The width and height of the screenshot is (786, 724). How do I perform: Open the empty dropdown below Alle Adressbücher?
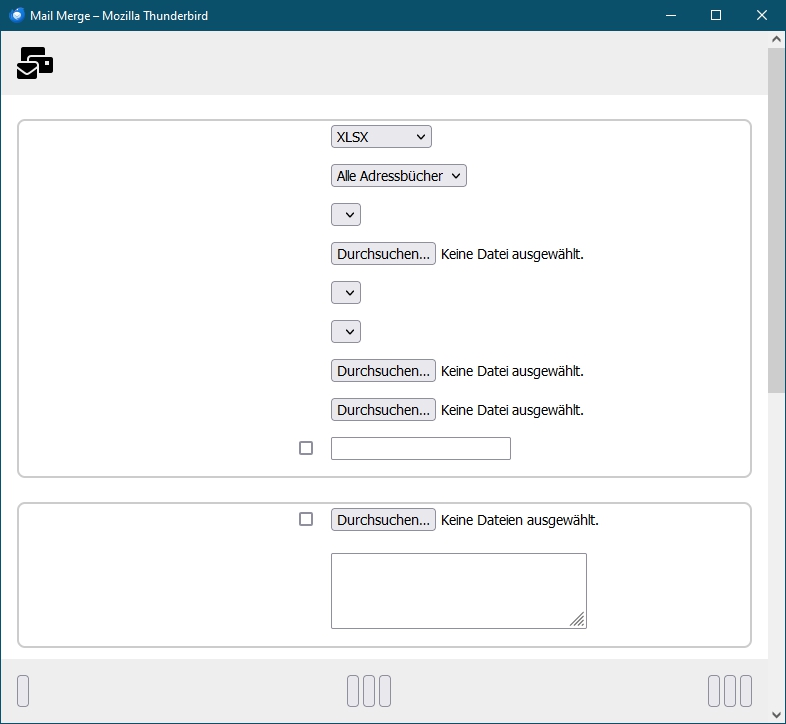345,215
